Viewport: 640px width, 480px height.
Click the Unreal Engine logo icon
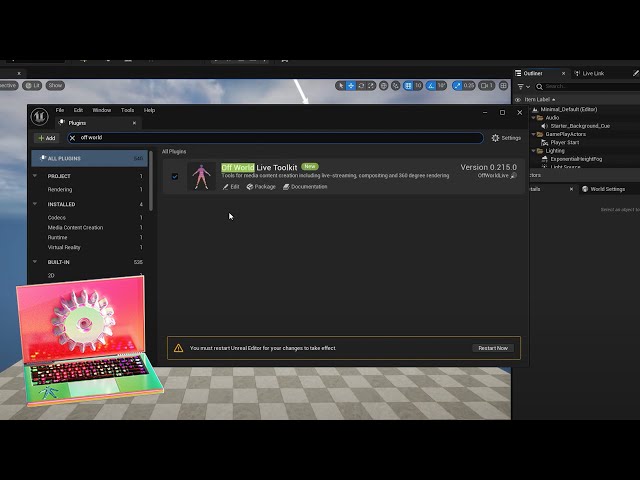click(x=40, y=117)
